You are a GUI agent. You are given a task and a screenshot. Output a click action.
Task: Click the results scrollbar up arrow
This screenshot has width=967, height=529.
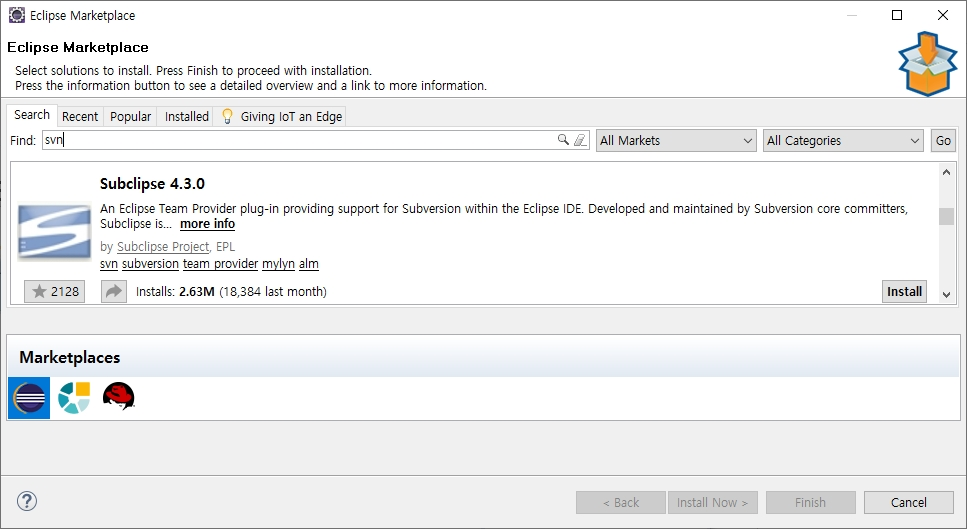pos(946,173)
